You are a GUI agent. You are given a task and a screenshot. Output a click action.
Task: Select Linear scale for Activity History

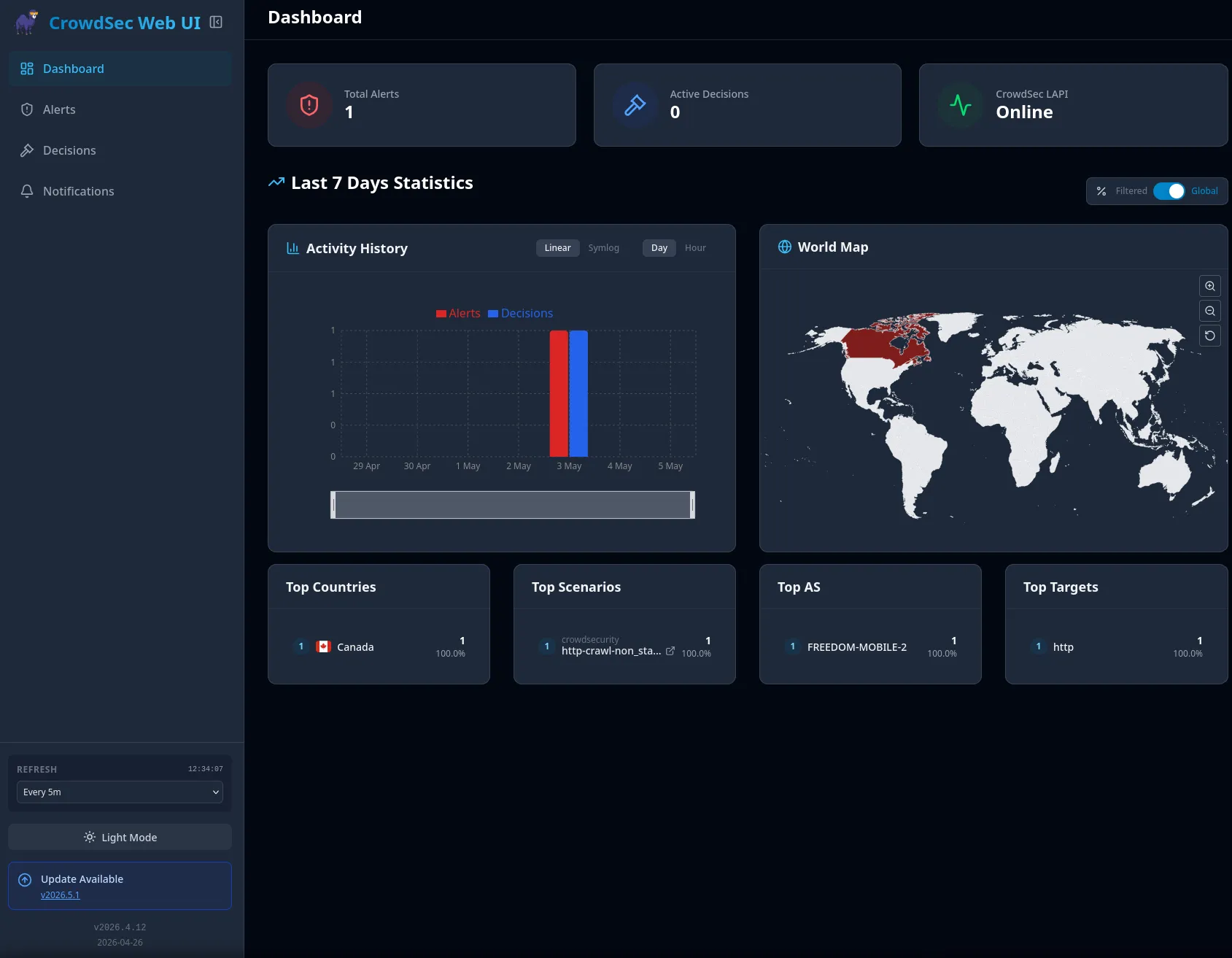coord(558,248)
